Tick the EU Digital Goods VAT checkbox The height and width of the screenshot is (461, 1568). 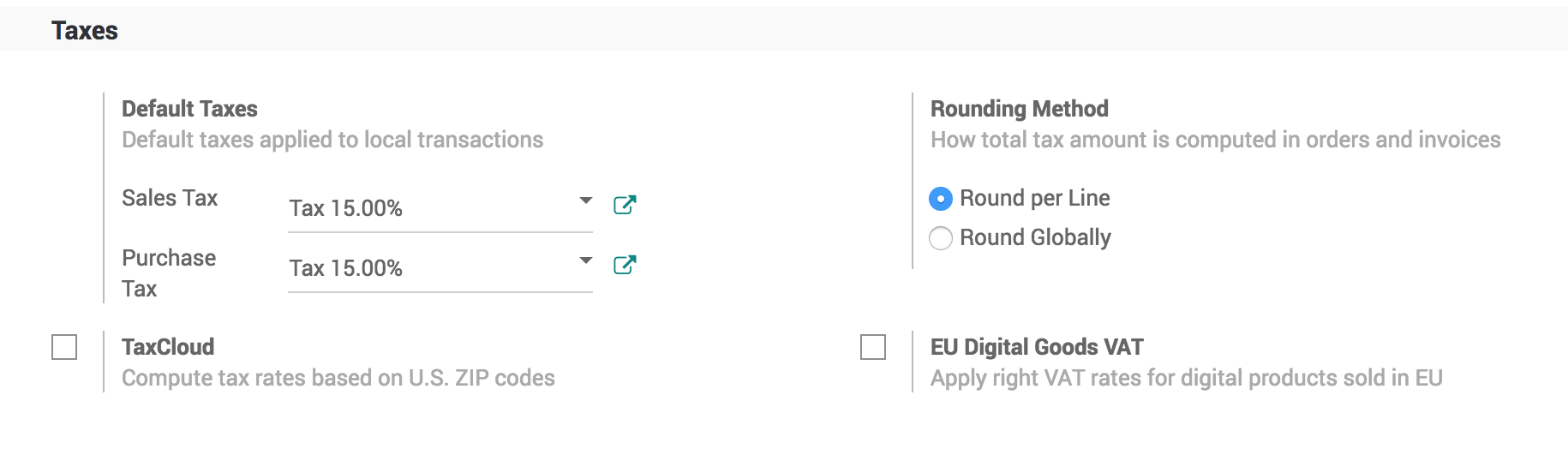coord(873,347)
